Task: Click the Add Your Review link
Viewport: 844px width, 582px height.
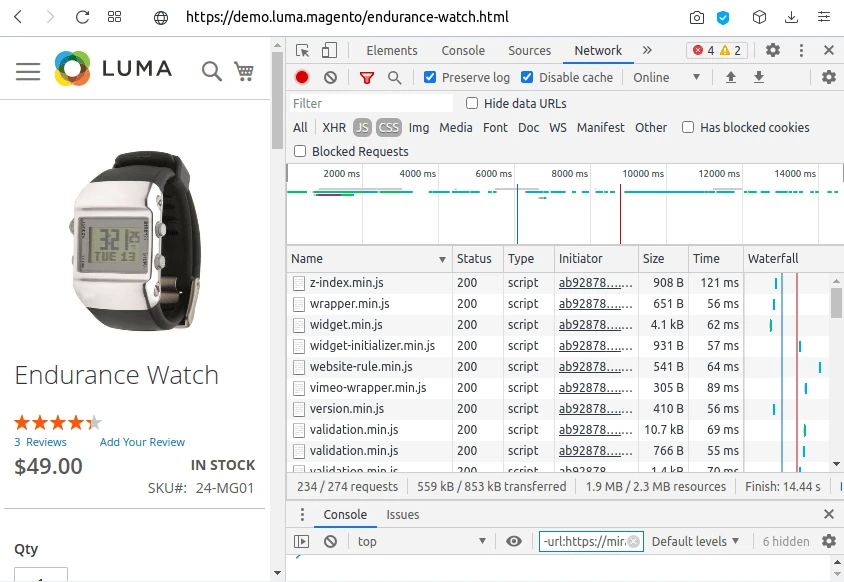Action: click(142, 442)
